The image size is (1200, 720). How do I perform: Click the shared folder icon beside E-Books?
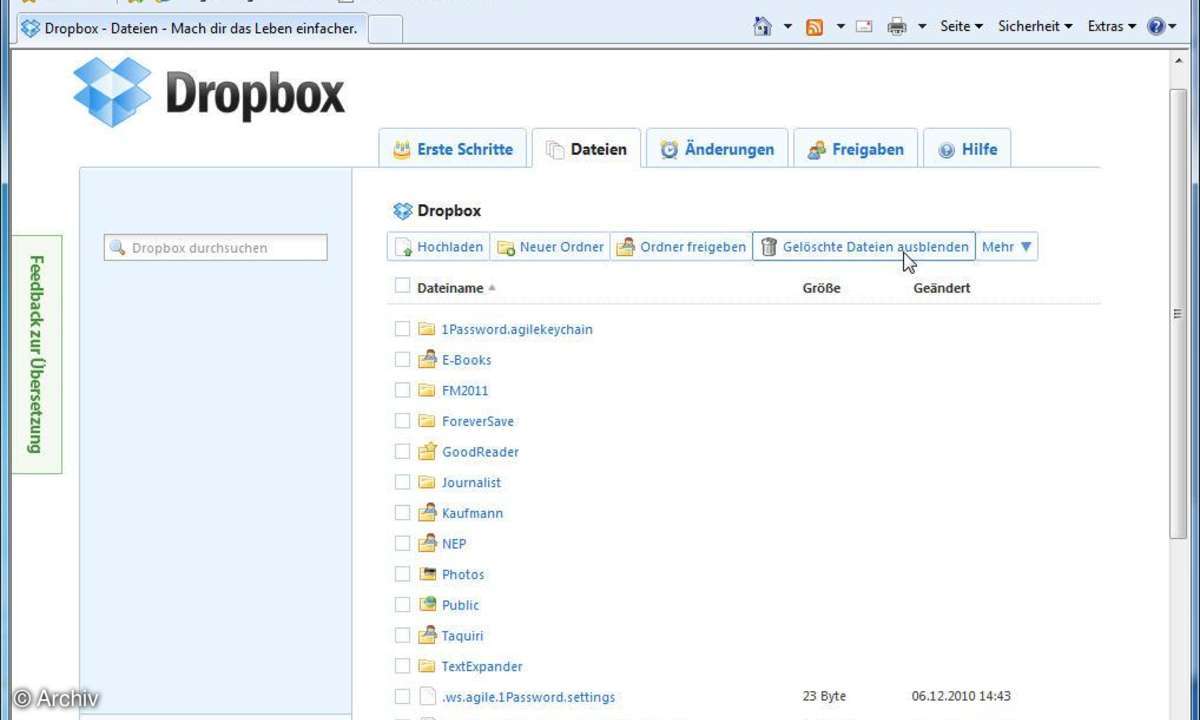pos(427,359)
